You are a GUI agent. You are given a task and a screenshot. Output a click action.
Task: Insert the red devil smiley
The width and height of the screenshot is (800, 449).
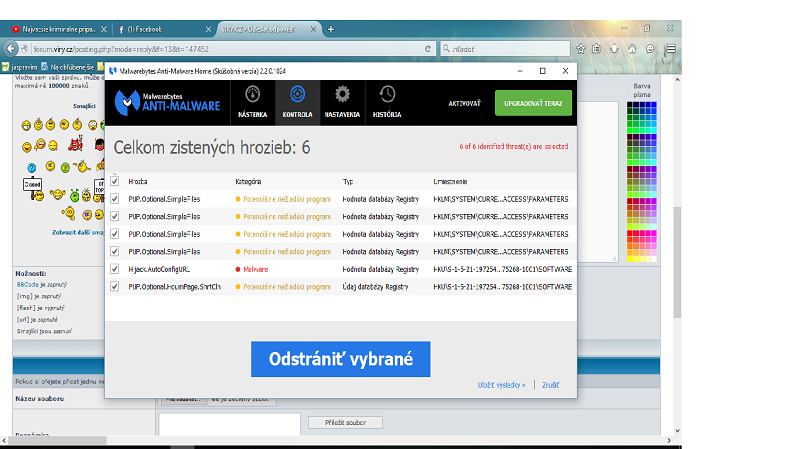(x=76, y=144)
